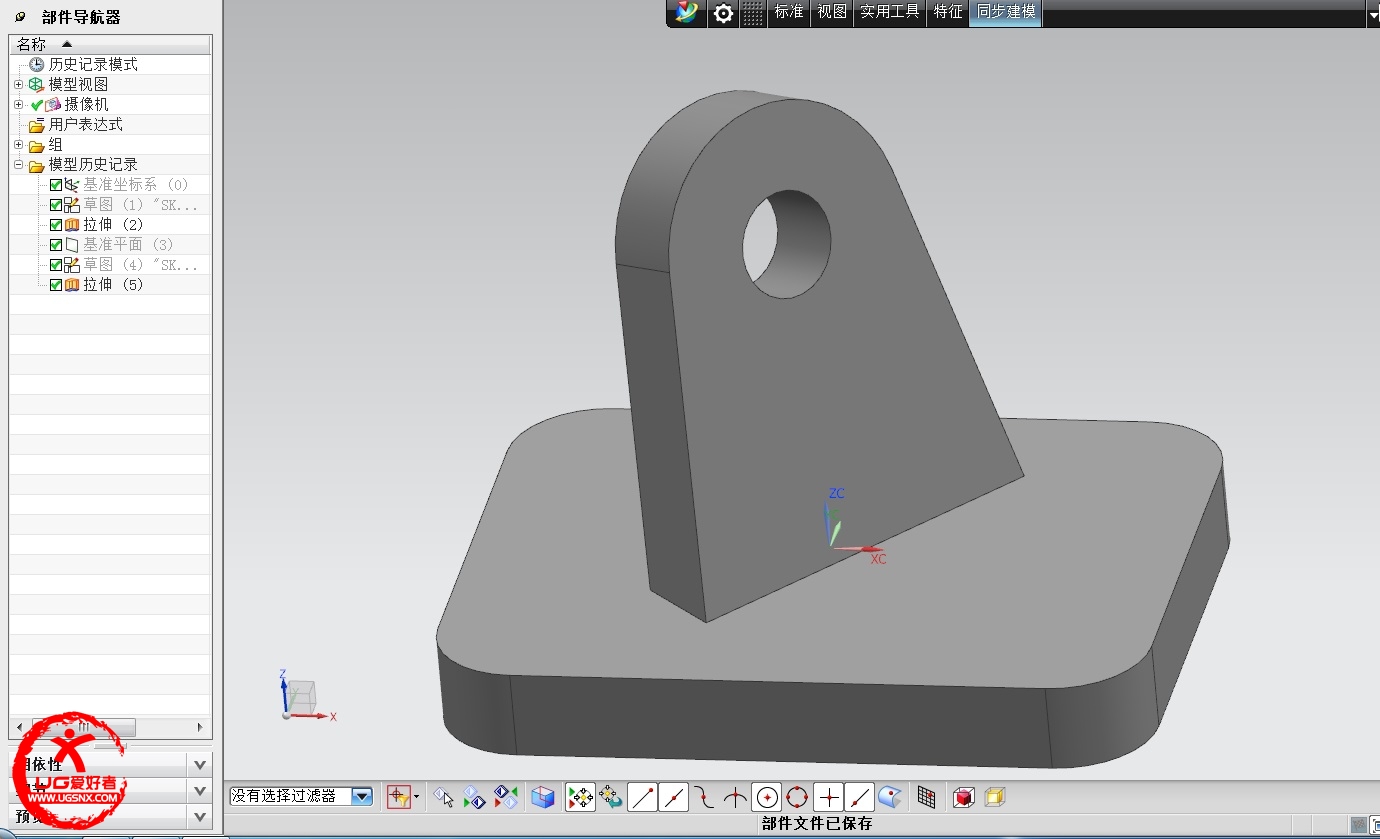Open the 标准 toolbar tab
Viewport: 1380px width, 839px height.
[x=789, y=12]
